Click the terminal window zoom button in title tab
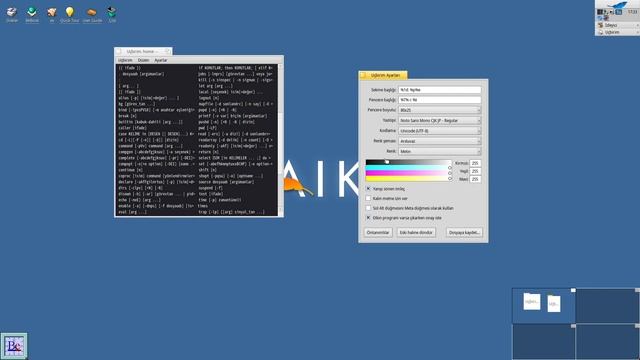Image resolution: width=640 pixels, height=360 pixels. click(x=167, y=51)
